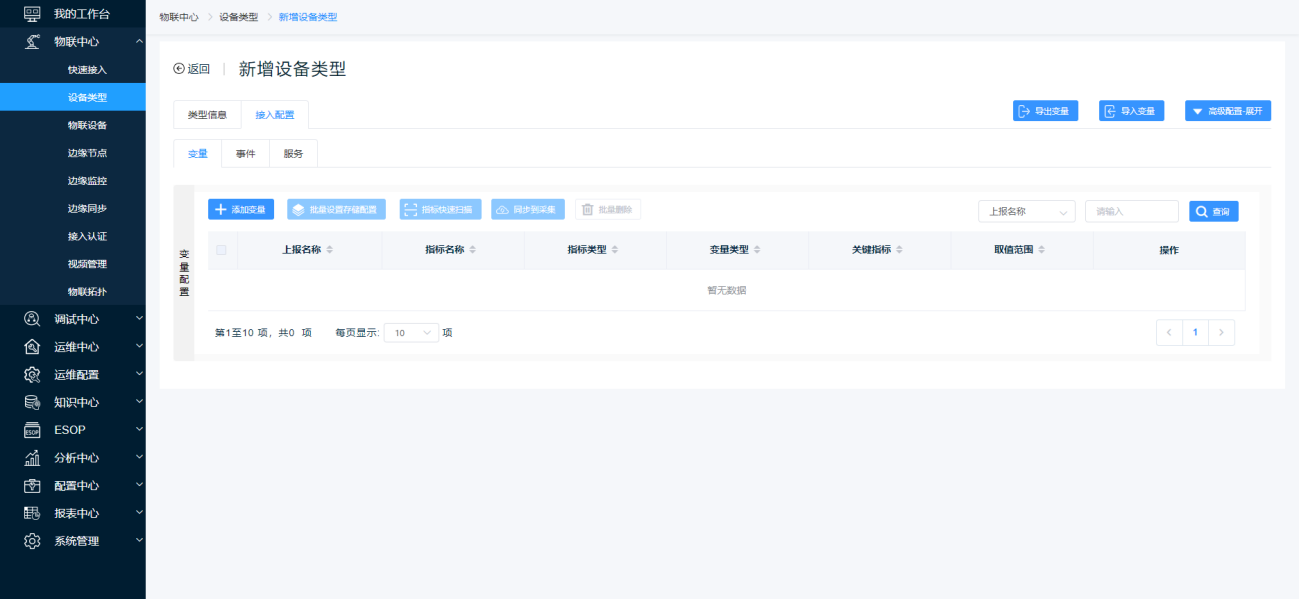Toggle the select-all checkbox in table header

[x=221, y=250]
